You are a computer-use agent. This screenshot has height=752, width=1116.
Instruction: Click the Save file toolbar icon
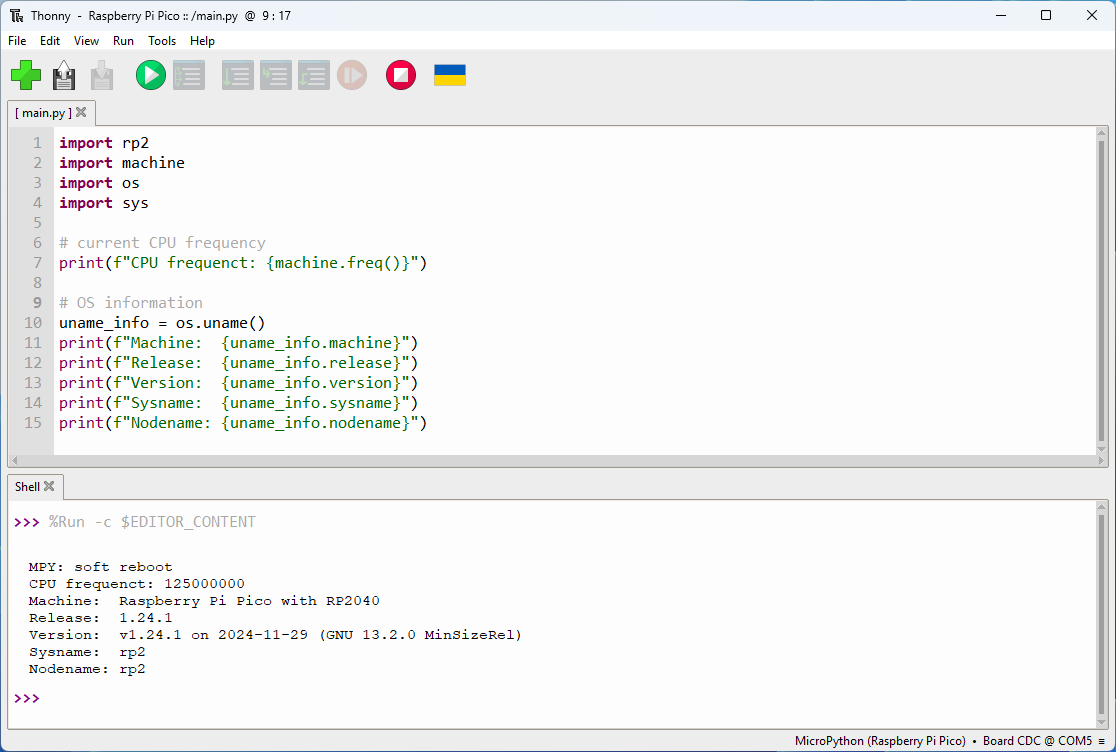coord(102,75)
